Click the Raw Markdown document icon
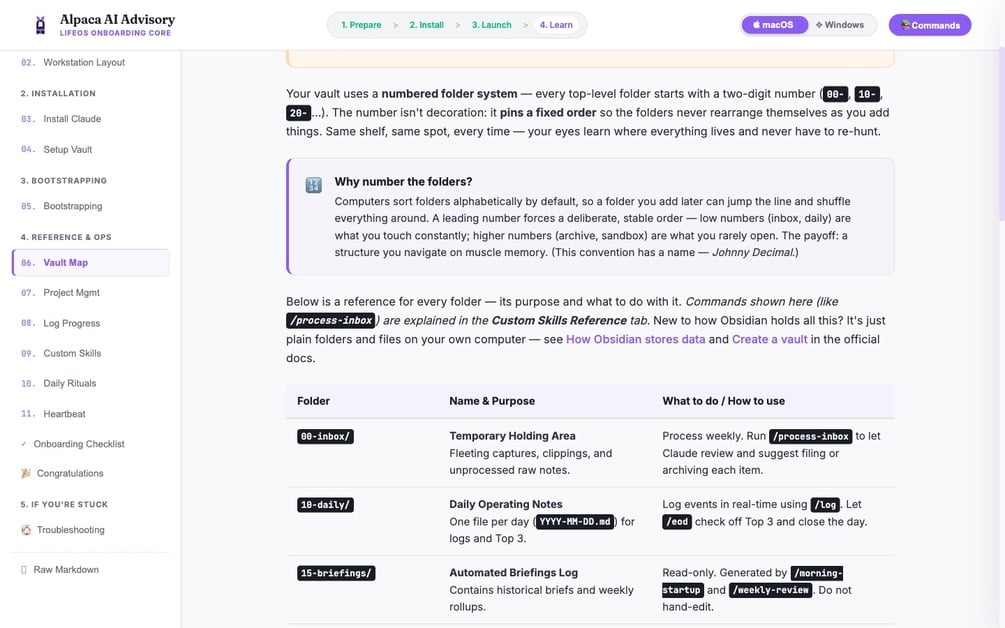Viewport: 1005px width, 628px height. (24, 570)
